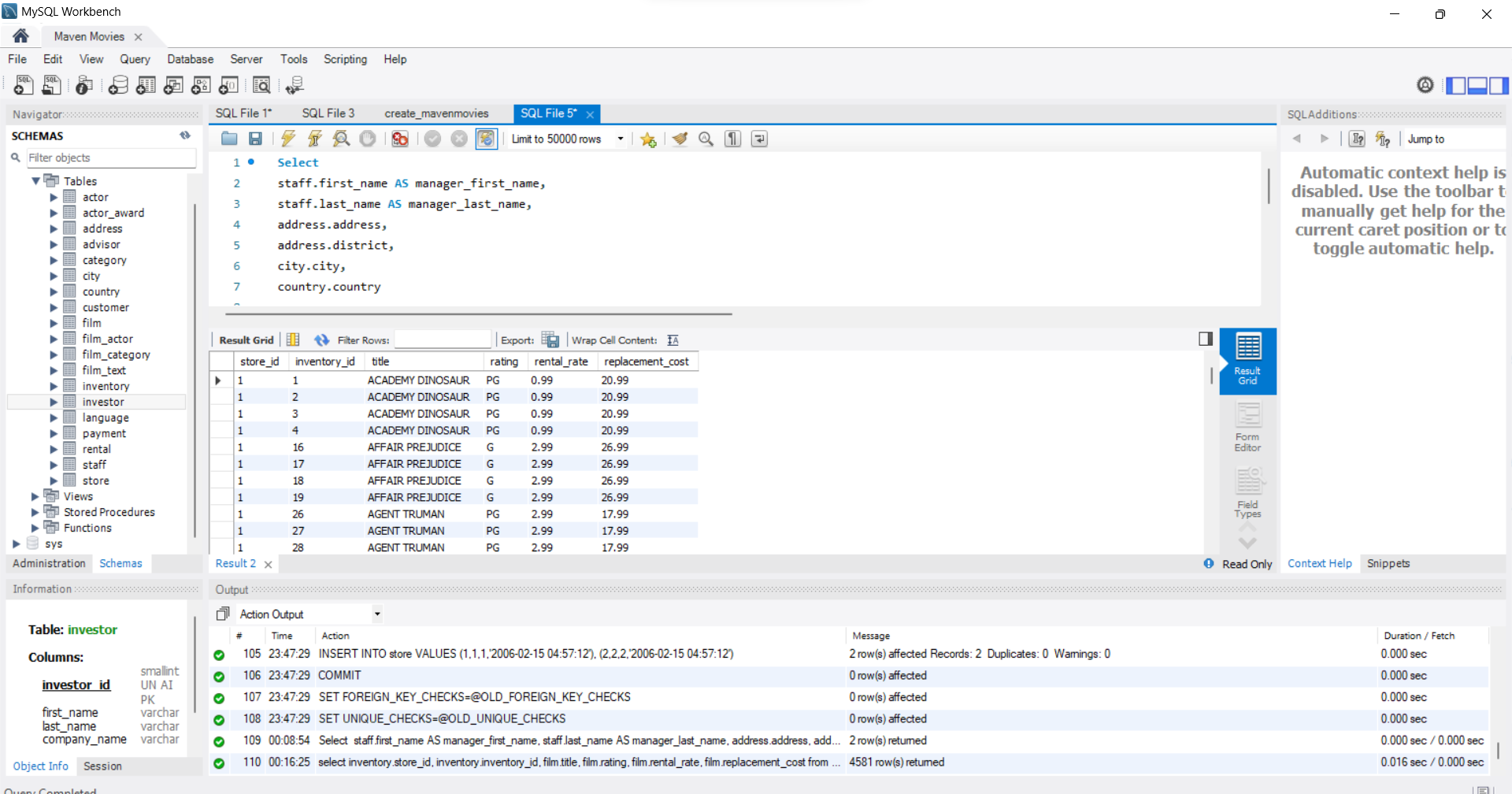Create a new schema with database icon
The height and width of the screenshot is (794, 1512).
(x=118, y=85)
